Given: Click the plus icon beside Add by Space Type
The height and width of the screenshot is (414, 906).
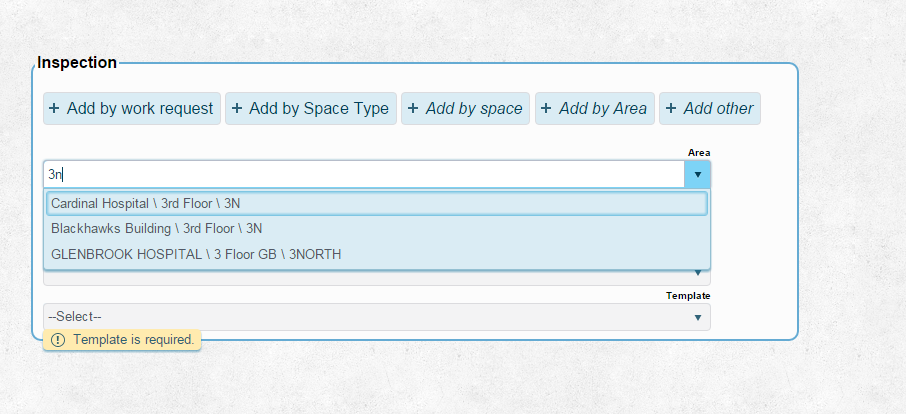Looking at the screenshot, I should [x=236, y=109].
